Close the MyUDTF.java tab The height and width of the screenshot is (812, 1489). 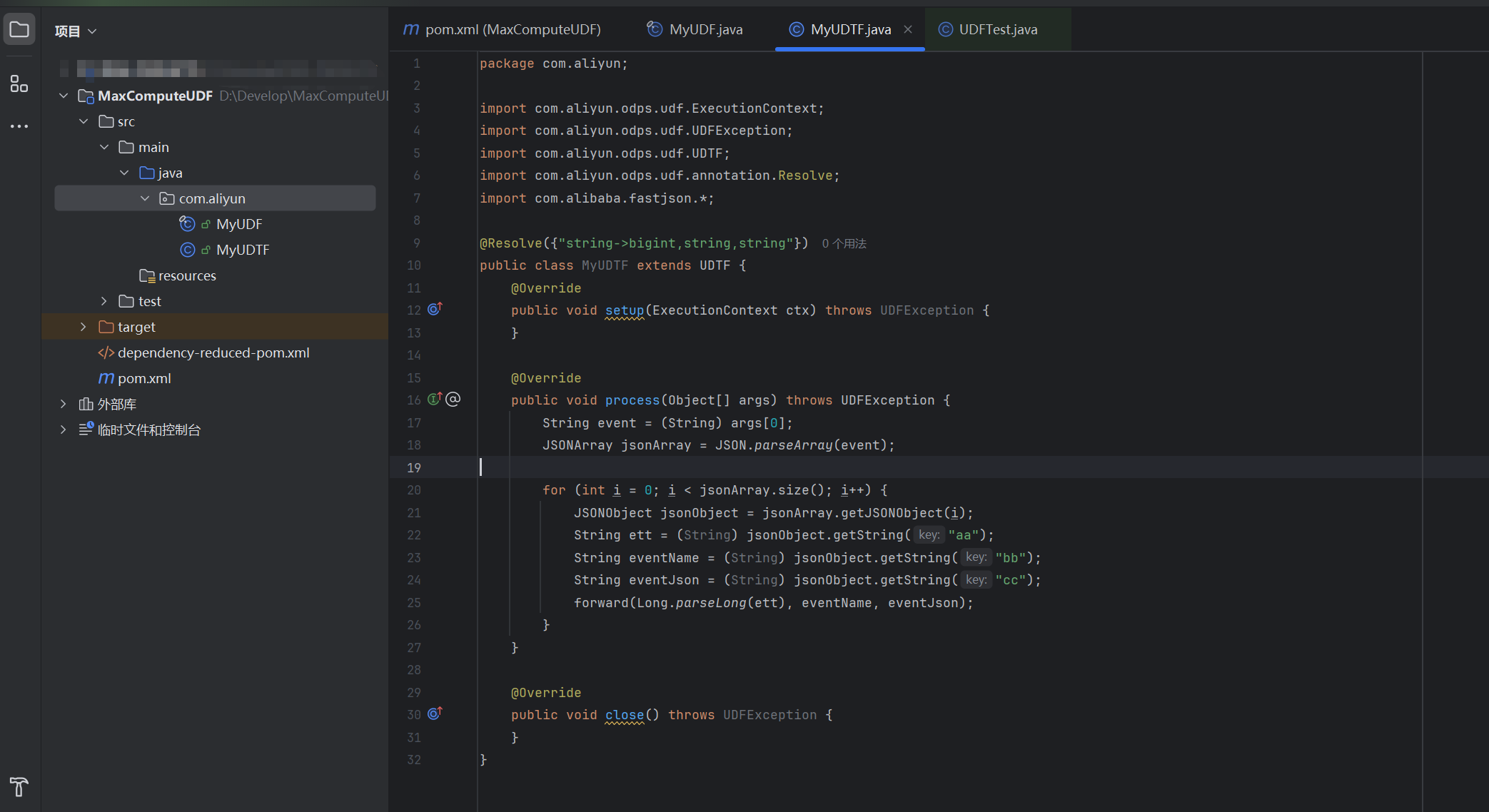pos(908,29)
